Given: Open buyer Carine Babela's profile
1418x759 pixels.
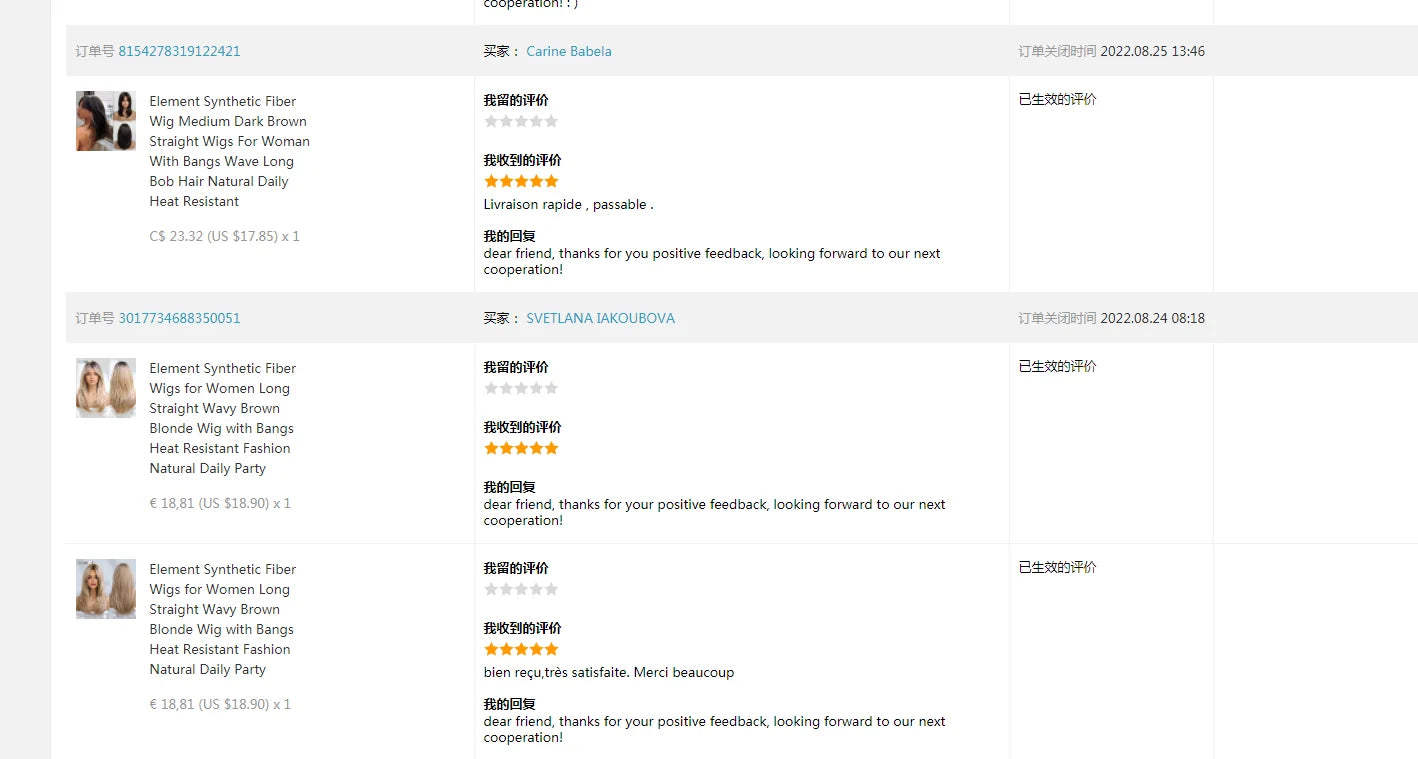Looking at the screenshot, I should [569, 51].
